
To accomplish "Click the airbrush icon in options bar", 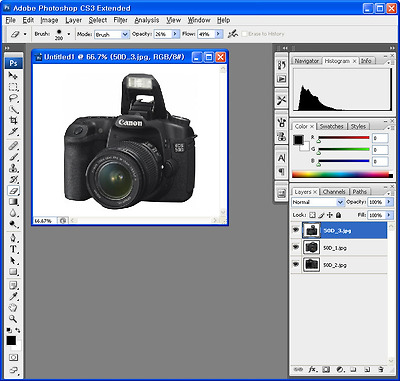I will (233, 34).
